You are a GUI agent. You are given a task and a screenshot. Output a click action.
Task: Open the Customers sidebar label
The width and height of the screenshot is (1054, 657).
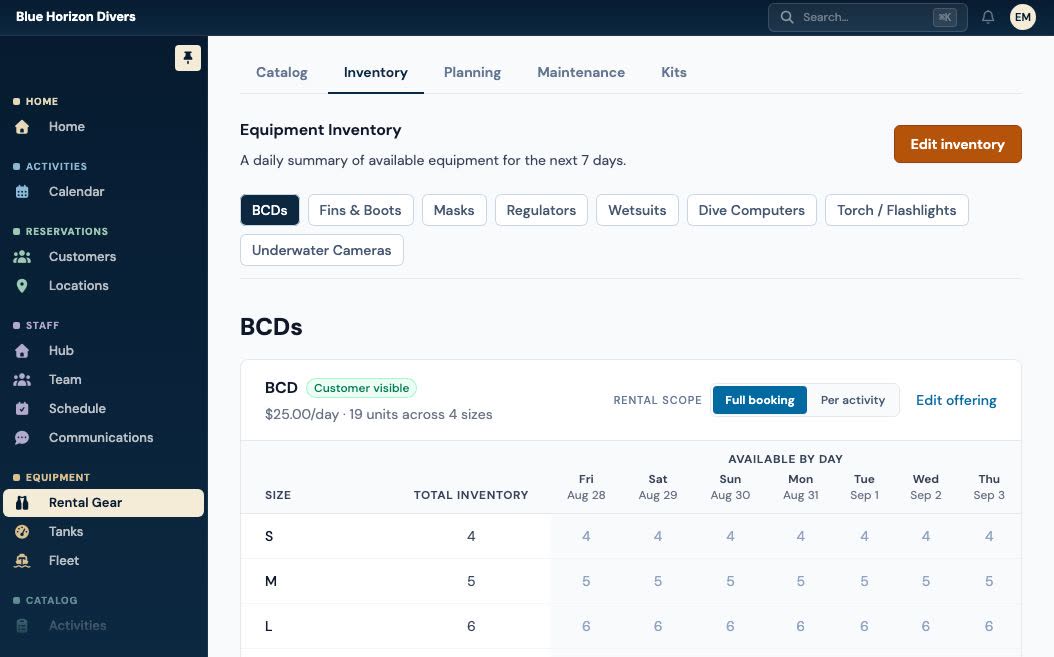(82, 257)
